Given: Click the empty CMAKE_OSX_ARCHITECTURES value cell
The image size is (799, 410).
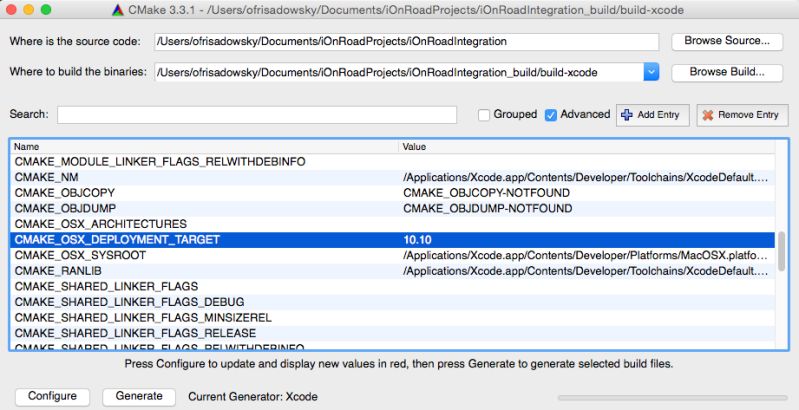Looking at the screenshot, I should pyautogui.click(x=587, y=224).
